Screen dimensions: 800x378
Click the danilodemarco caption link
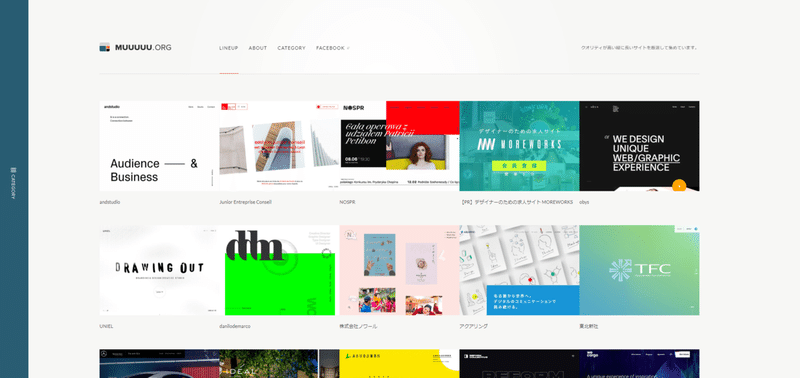coord(235,326)
